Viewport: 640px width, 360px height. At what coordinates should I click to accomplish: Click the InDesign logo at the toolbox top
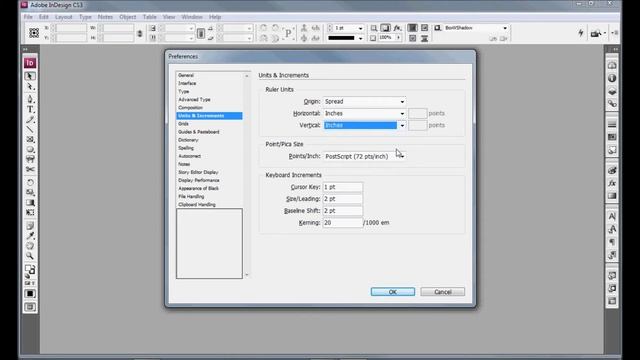(x=30, y=63)
